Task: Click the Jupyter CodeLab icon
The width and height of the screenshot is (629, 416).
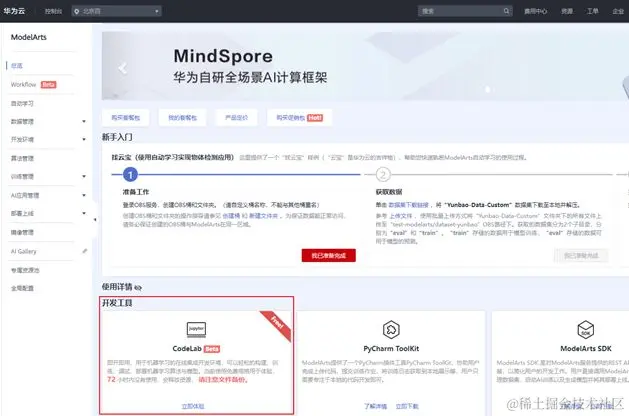Action: 197,329
